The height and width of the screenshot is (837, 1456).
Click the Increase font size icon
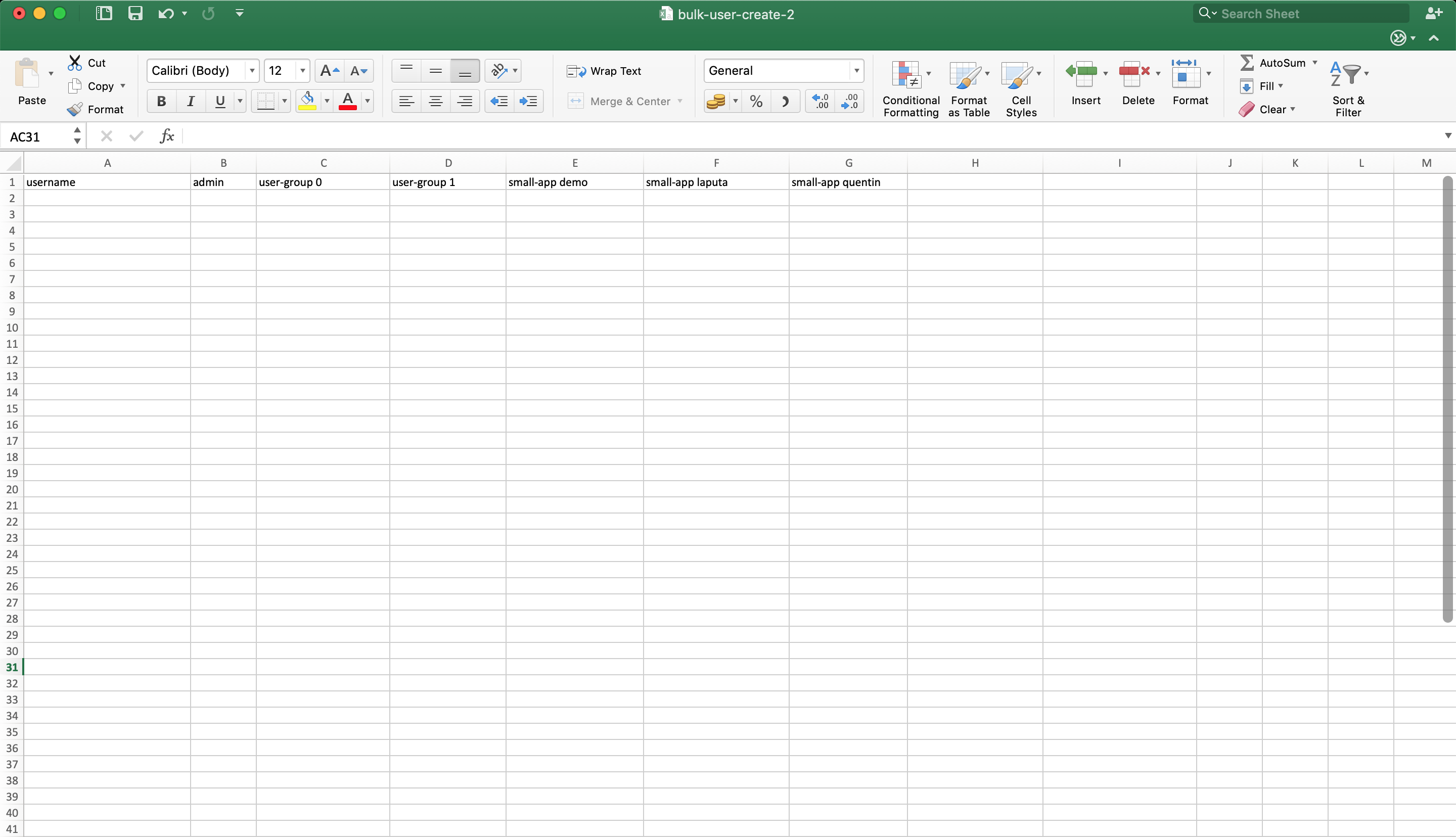(x=329, y=71)
